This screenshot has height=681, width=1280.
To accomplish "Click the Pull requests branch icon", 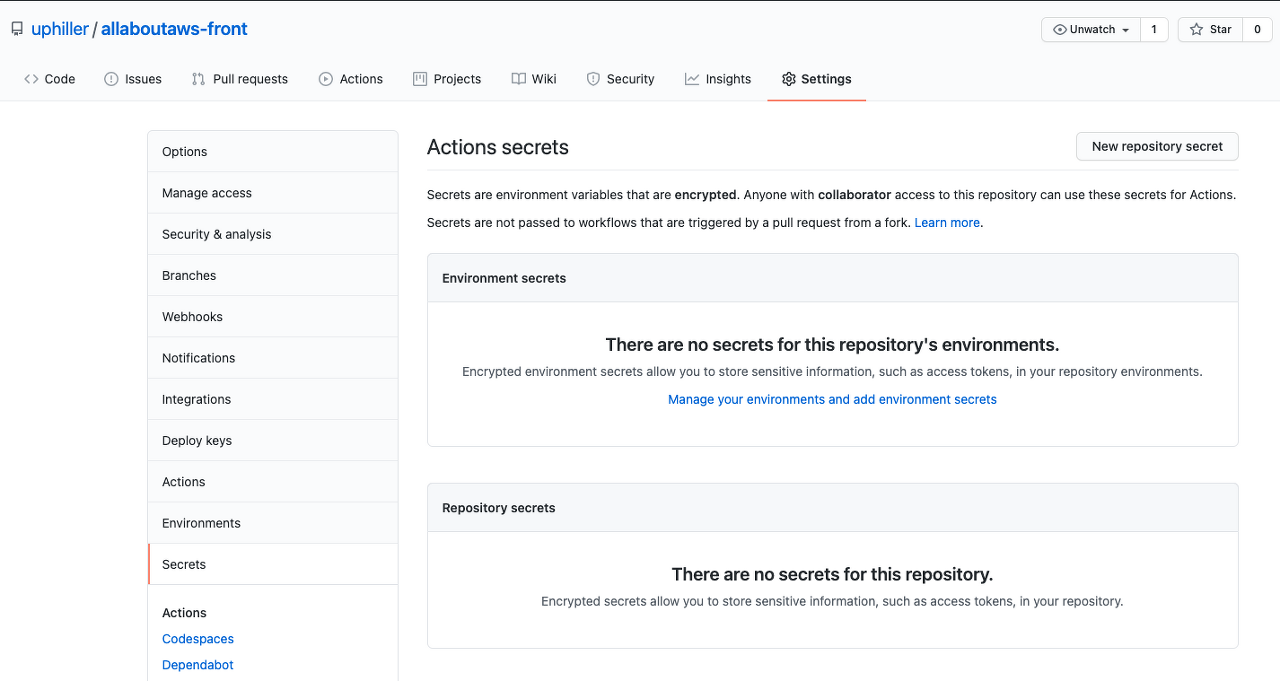I will tap(199, 79).
